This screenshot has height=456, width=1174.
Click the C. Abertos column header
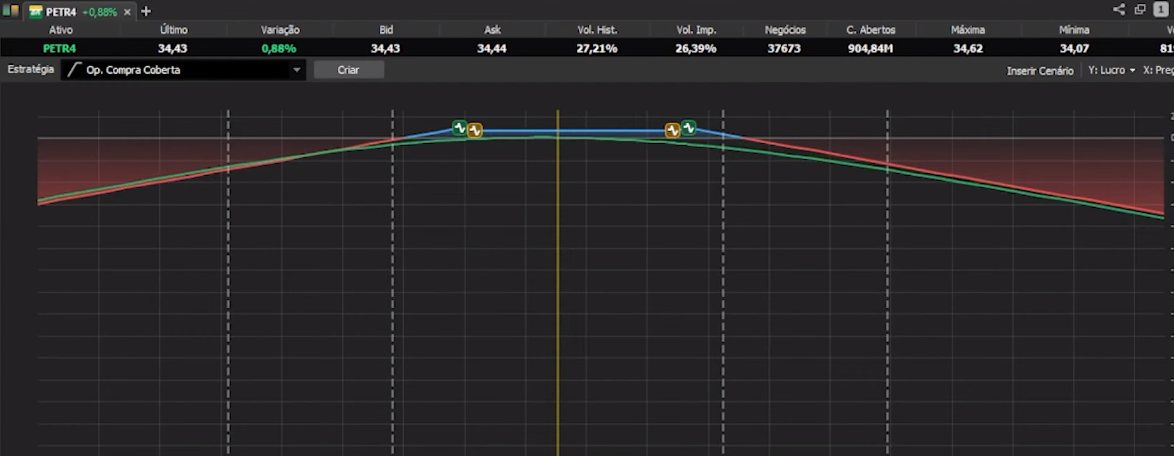click(x=870, y=30)
